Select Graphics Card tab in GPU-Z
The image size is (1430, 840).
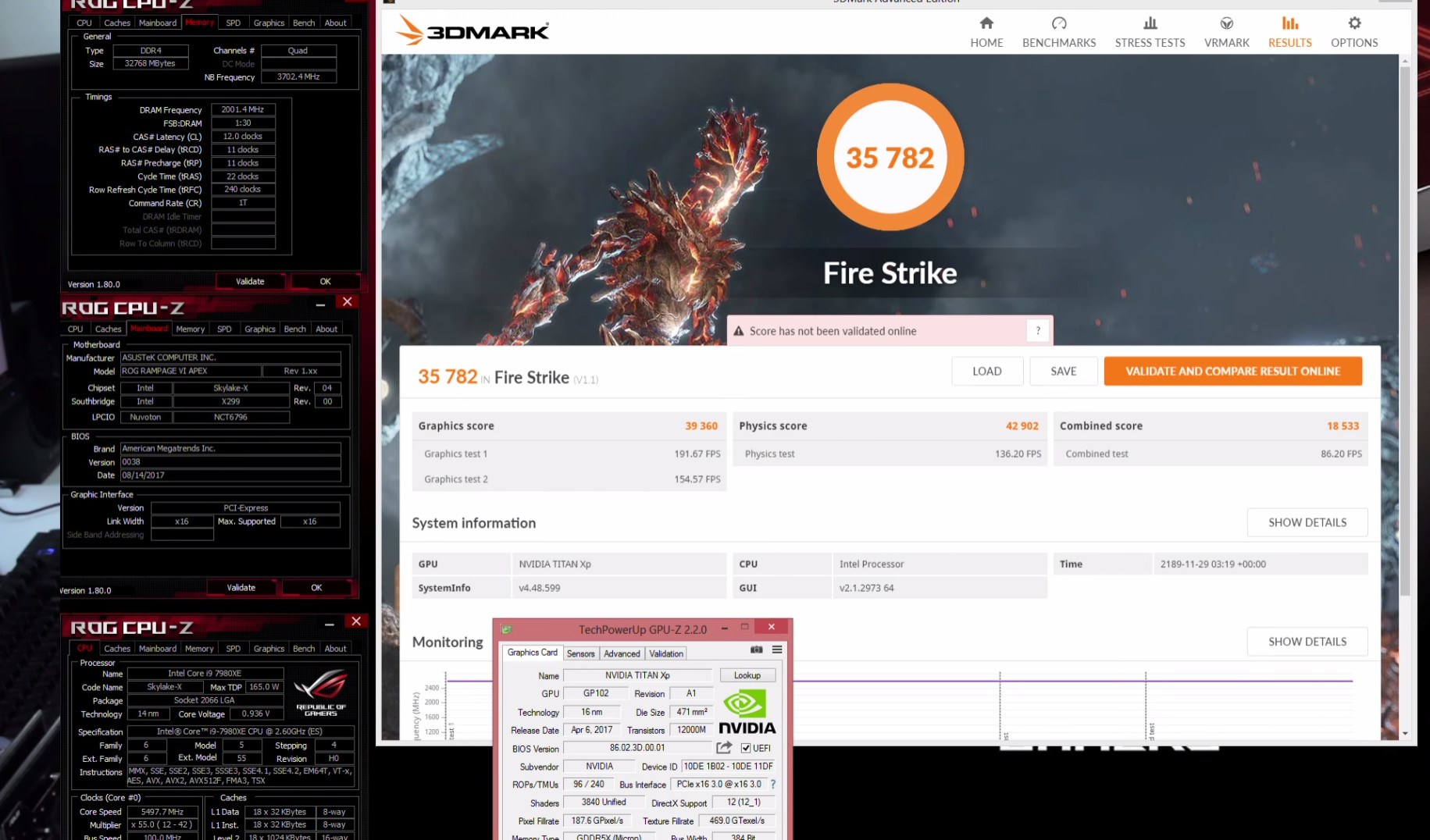(x=533, y=653)
